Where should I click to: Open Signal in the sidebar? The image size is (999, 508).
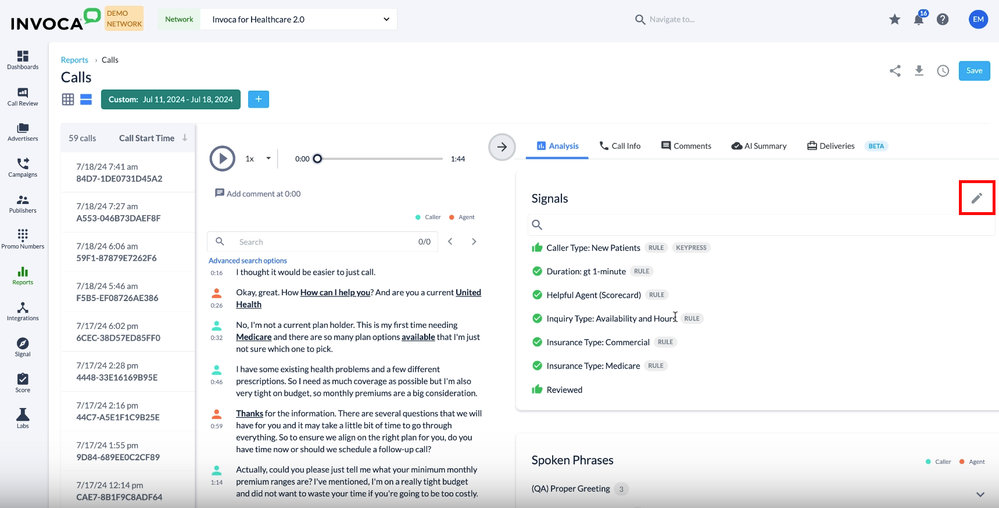[23, 347]
